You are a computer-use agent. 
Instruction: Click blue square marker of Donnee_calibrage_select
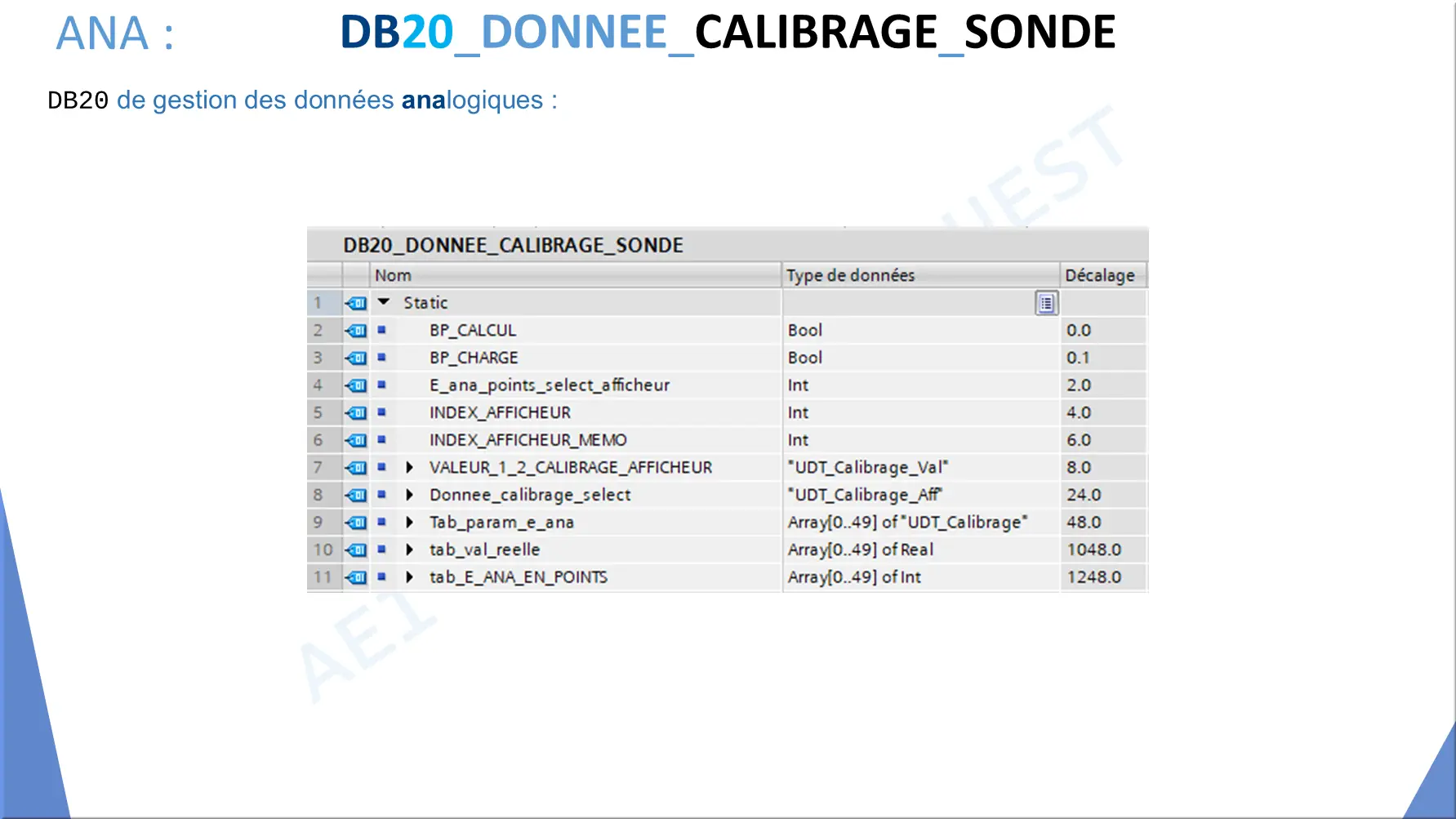[381, 494]
